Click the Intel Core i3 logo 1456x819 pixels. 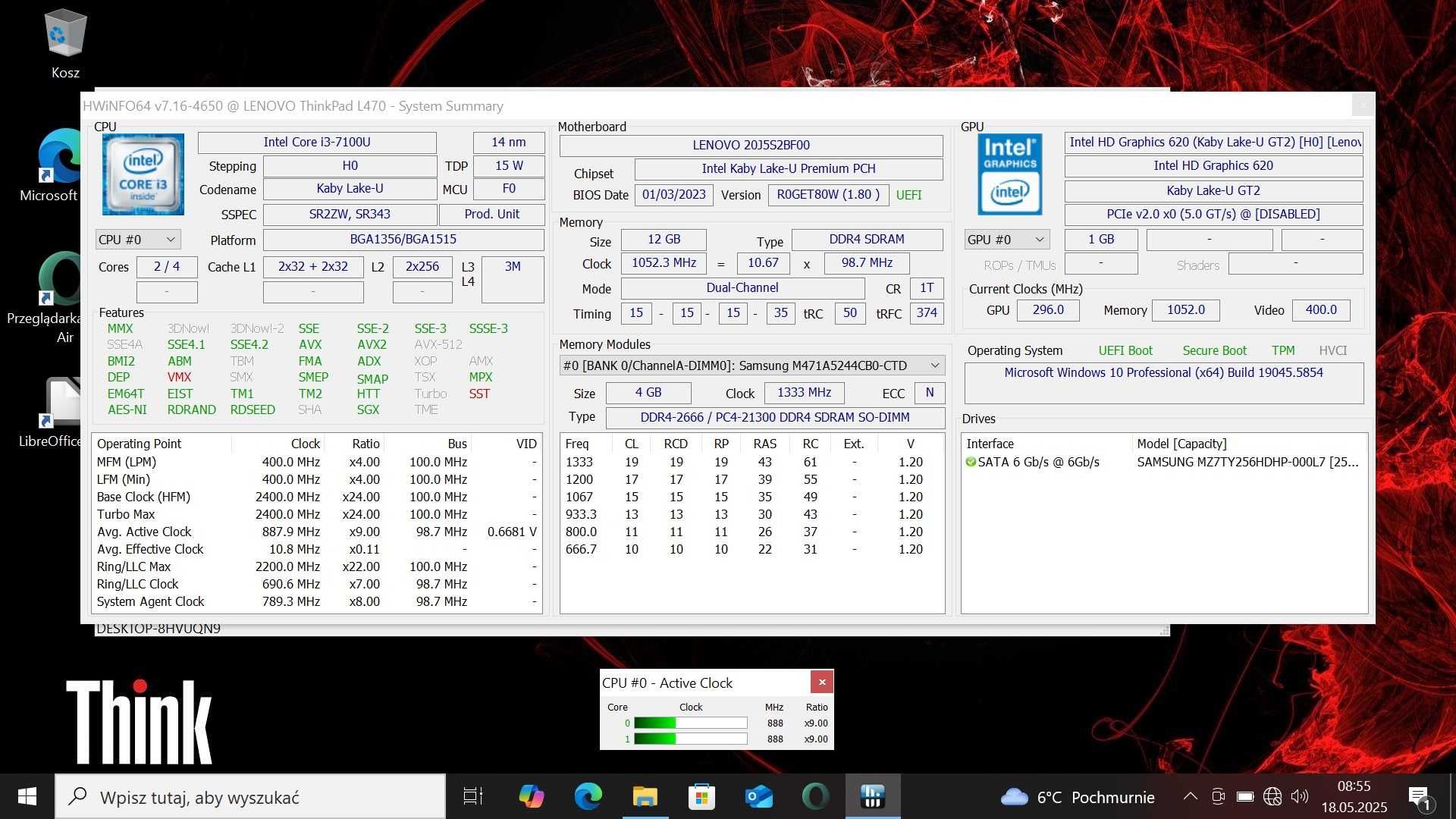click(x=143, y=174)
